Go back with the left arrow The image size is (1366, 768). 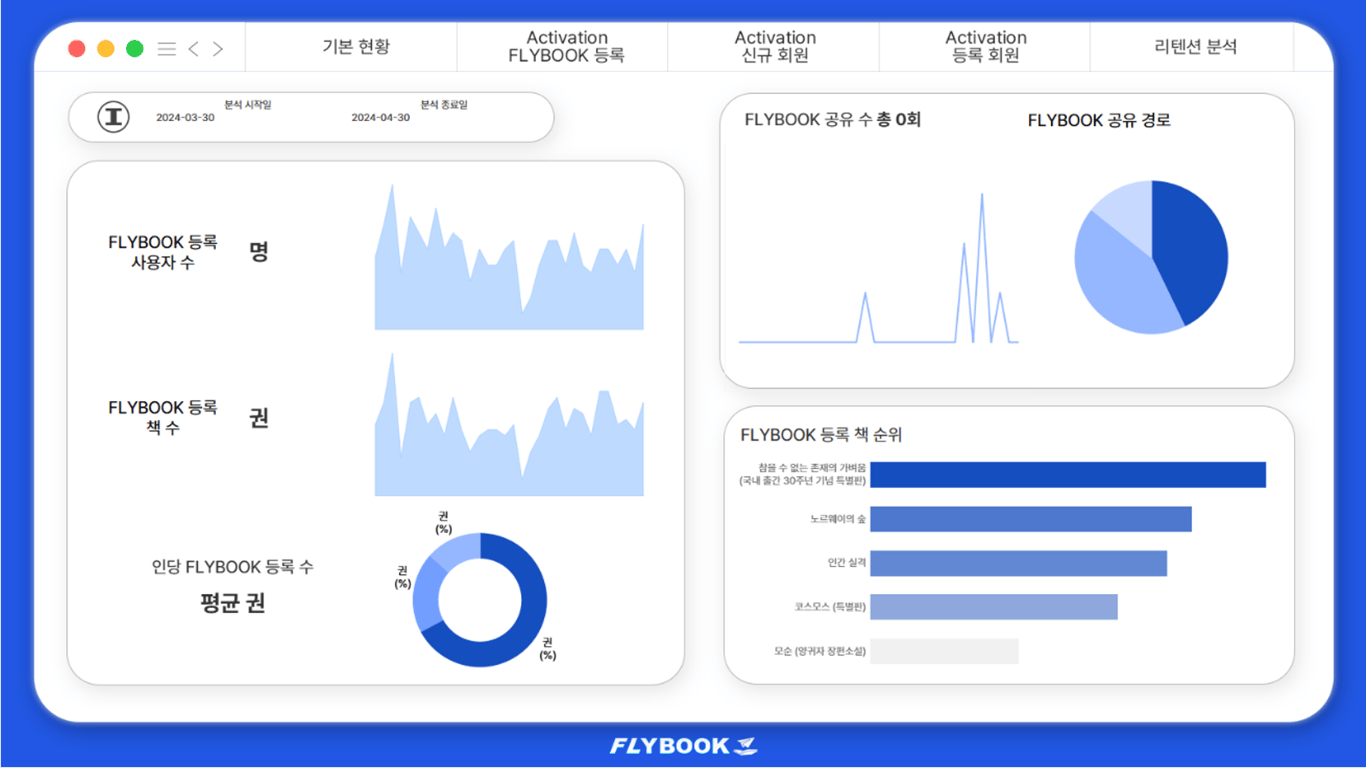194,49
